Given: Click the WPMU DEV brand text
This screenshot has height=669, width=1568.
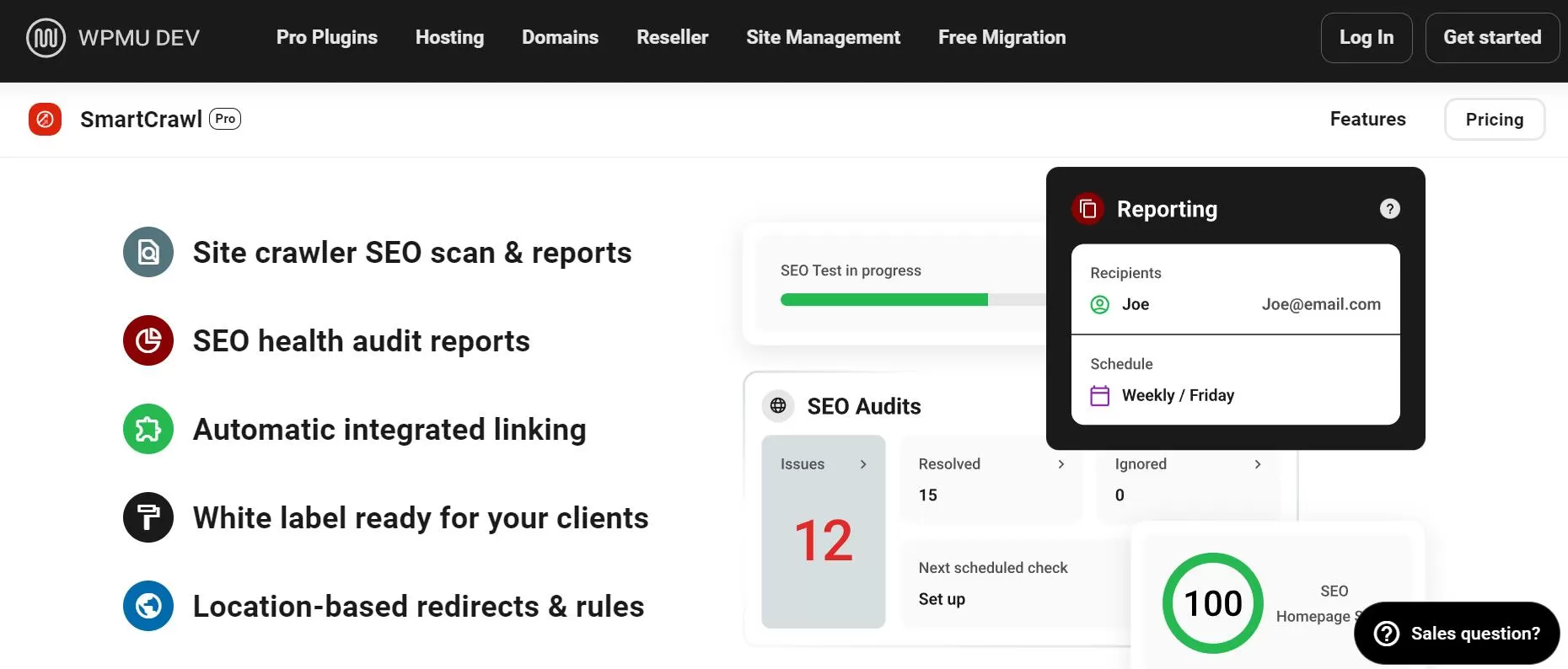Looking at the screenshot, I should (x=139, y=38).
